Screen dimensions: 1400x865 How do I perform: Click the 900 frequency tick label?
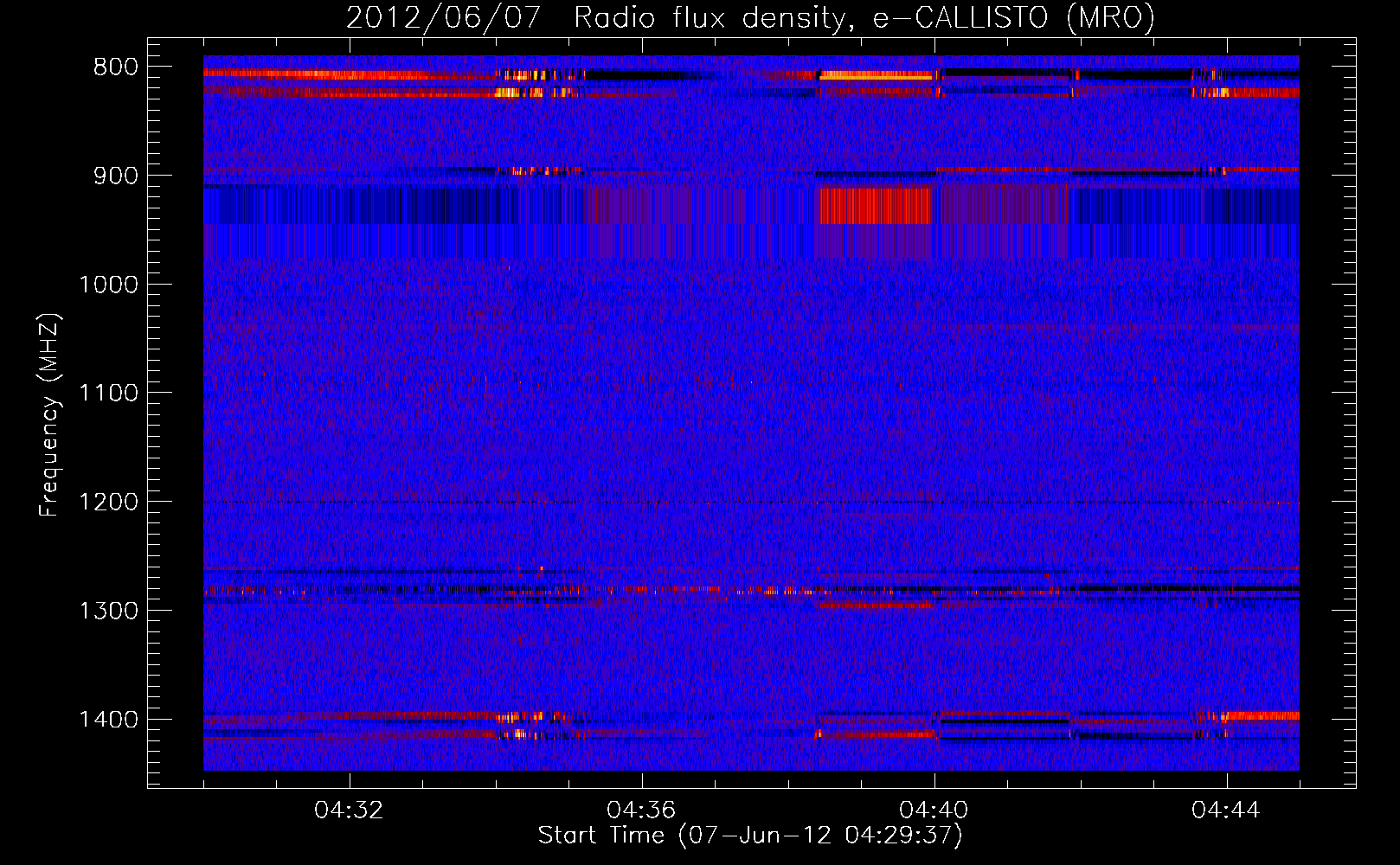(115, 176)
